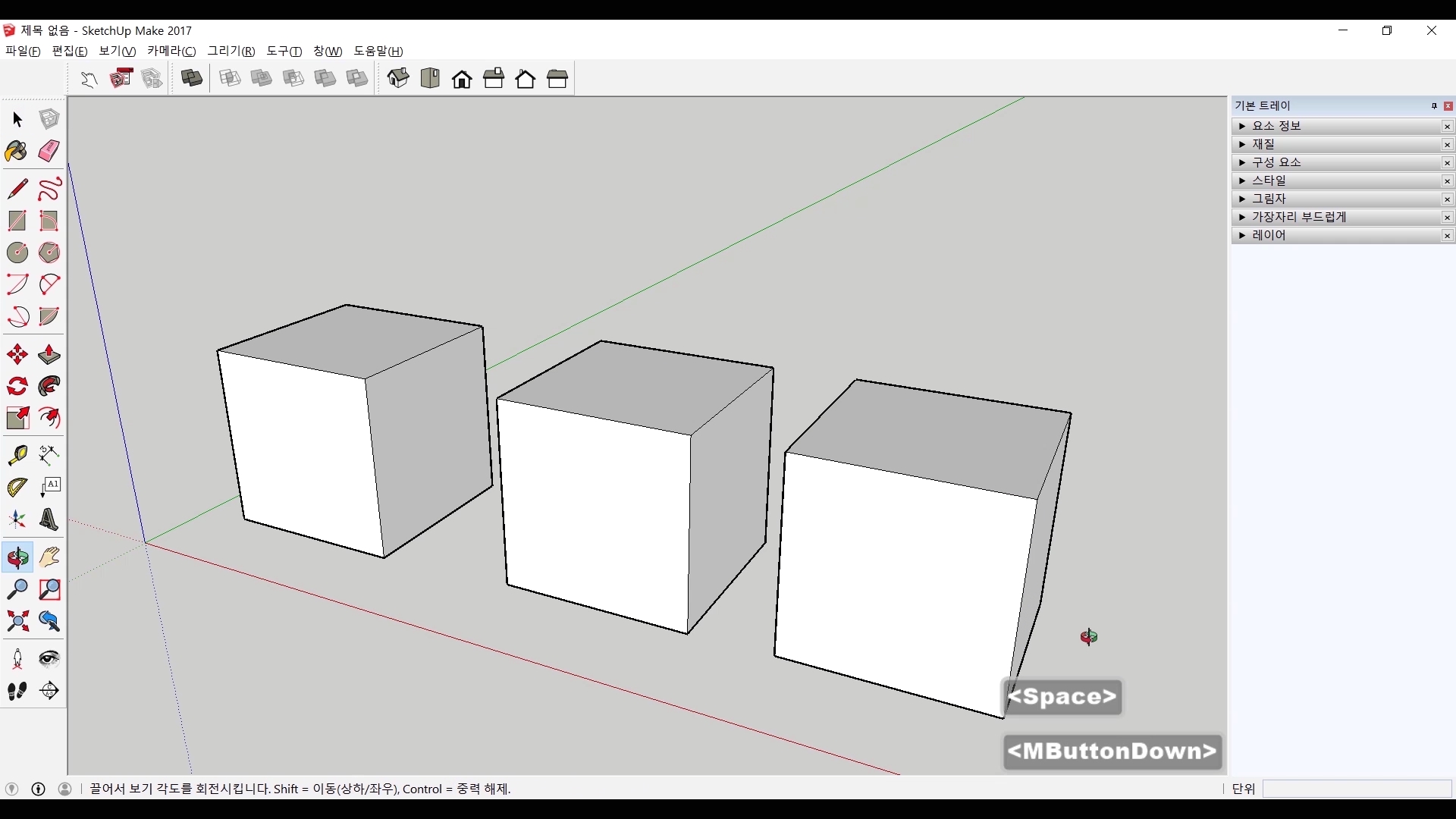Pick the Paint Bucket tool
The image size is (1456, 819).
[x=17, y=151]
